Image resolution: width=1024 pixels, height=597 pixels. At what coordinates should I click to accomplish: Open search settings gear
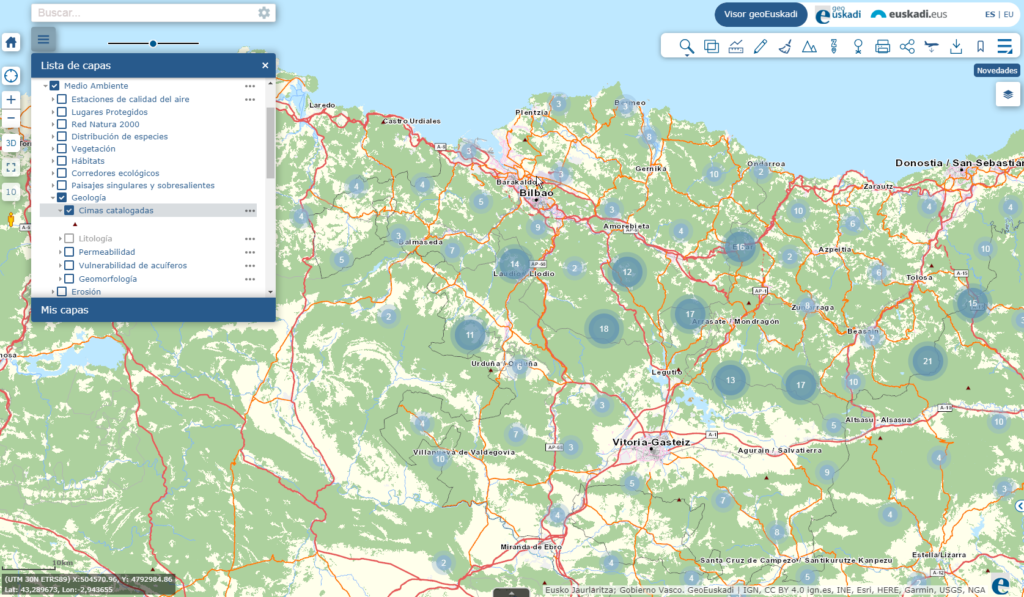pos(264,13)
